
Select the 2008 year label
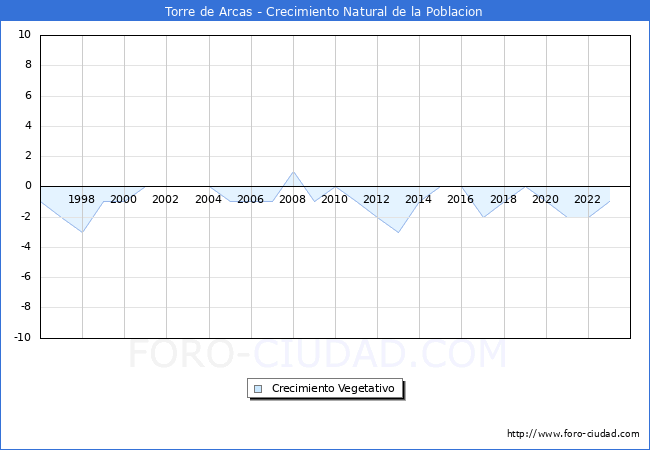[293, 199]
